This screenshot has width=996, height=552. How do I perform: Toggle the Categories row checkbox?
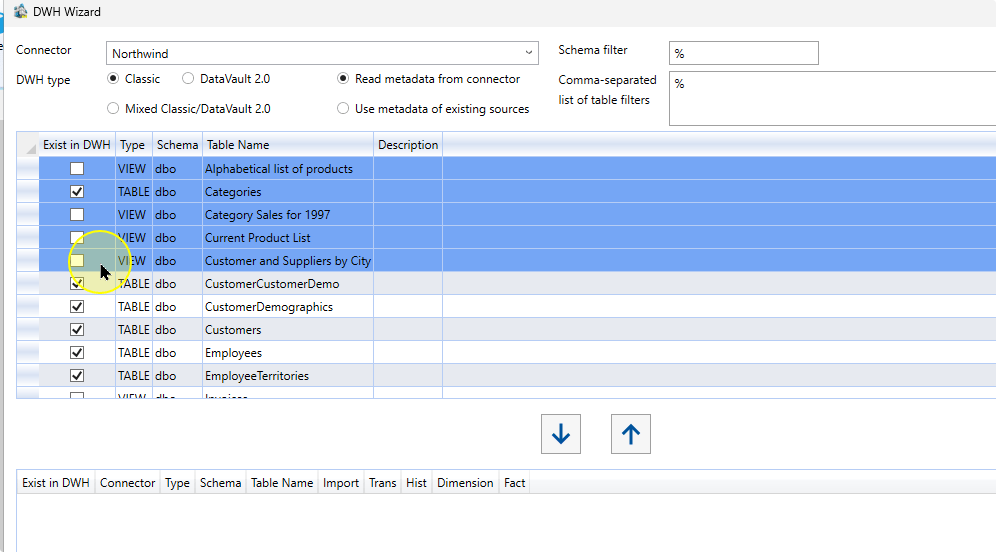(77, 191)
